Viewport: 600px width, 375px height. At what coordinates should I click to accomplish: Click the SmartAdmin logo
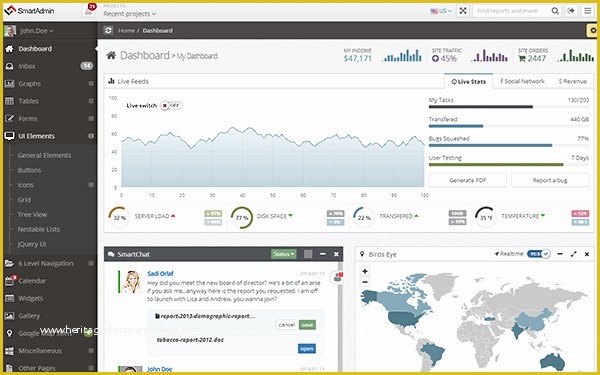[x=29, y=11]
